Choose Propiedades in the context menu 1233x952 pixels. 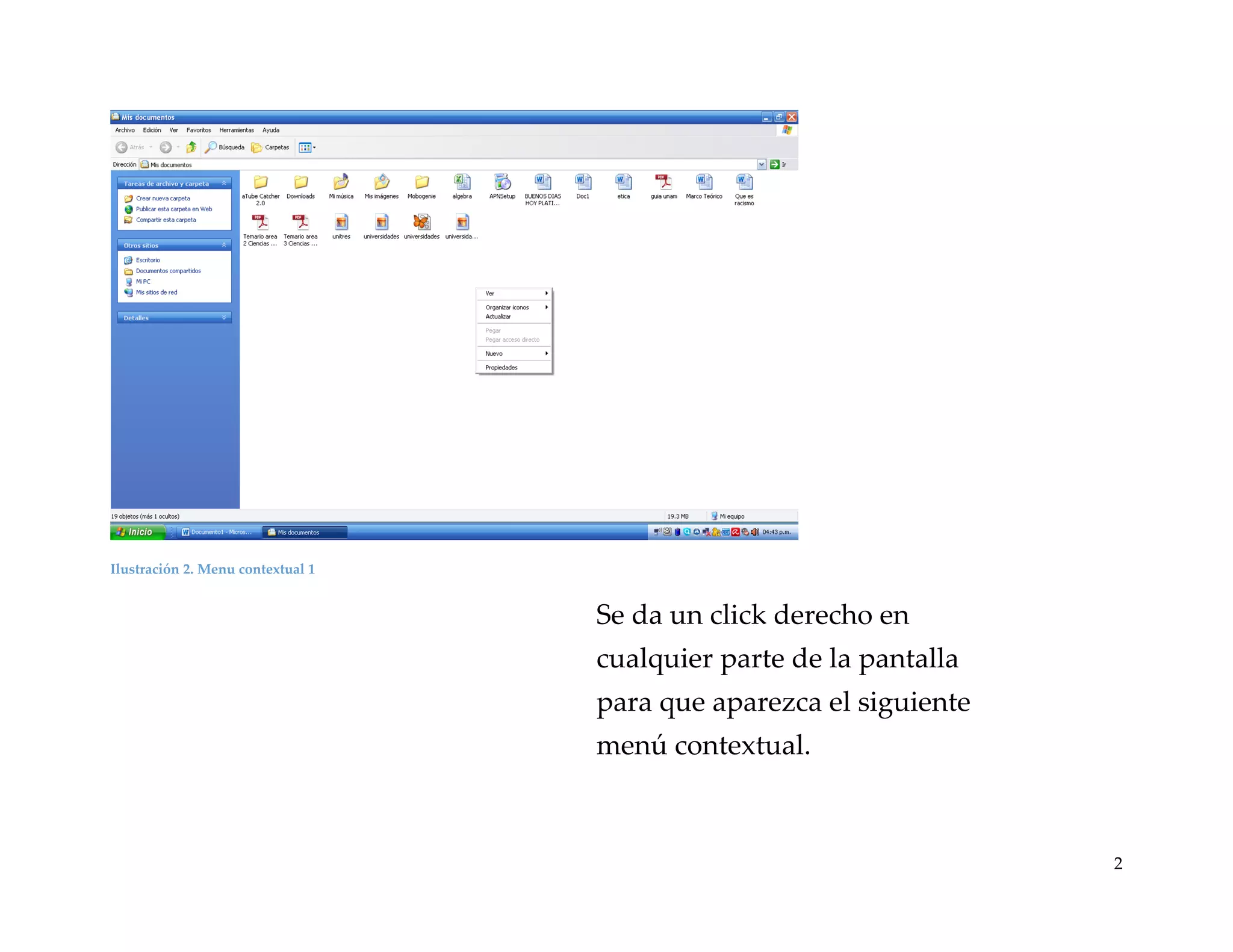point(502,368)
